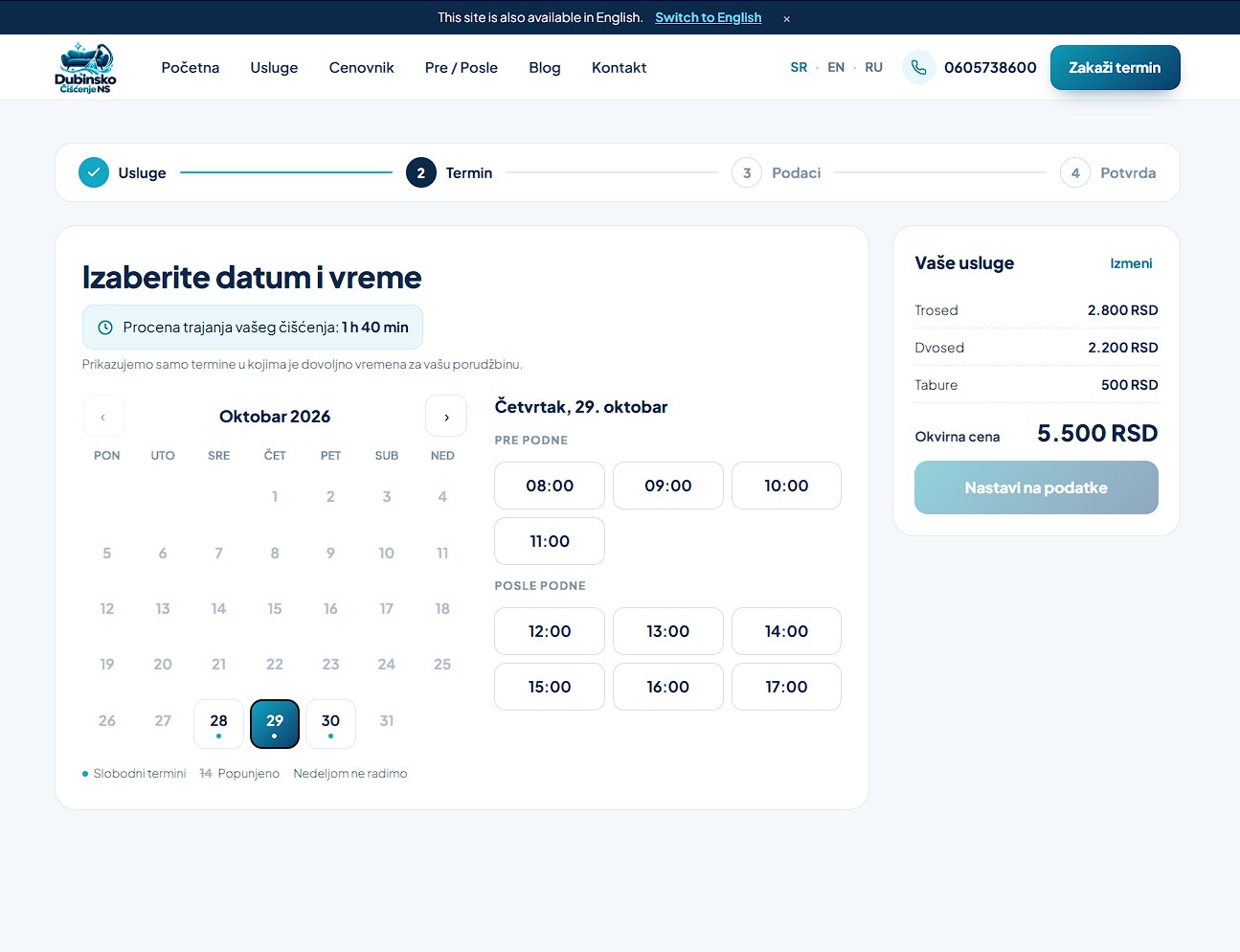This screenshot has width=1240, height=952.
Task: Open the Blog page
Action: [545, 67]
